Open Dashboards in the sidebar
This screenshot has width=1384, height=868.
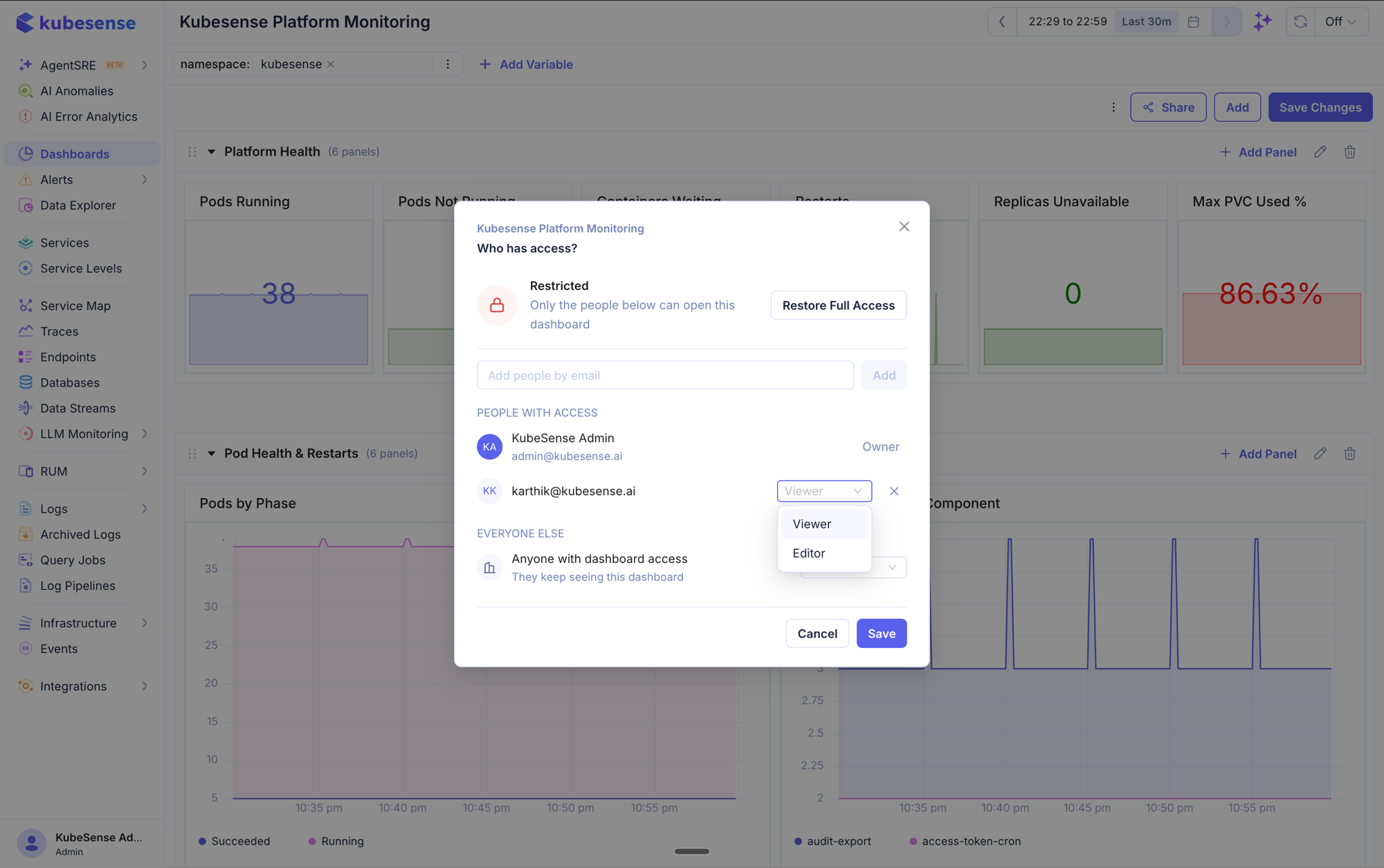pos(82,154)
